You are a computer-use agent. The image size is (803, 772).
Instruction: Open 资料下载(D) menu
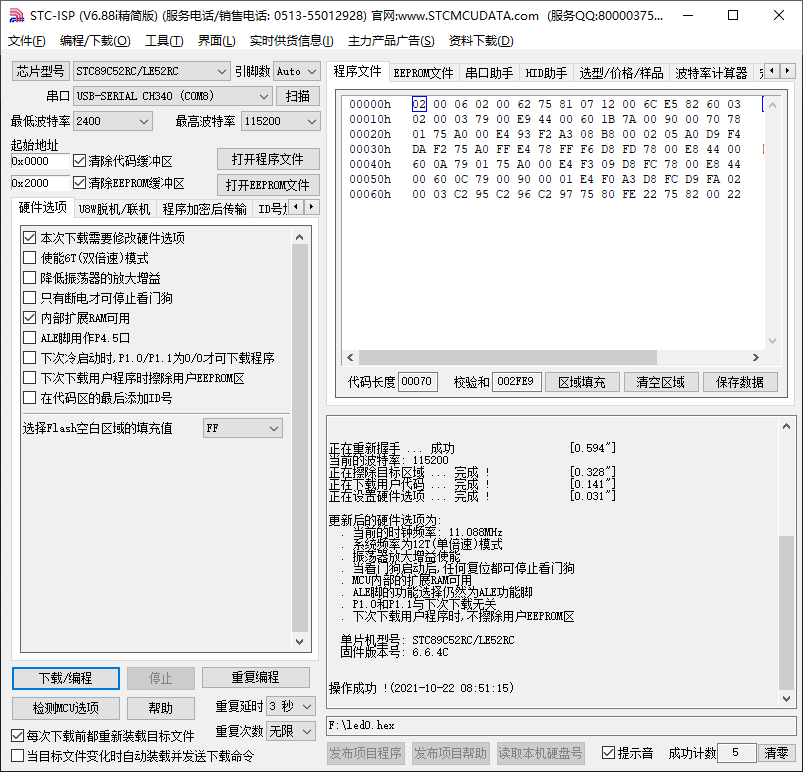(481, 40)
